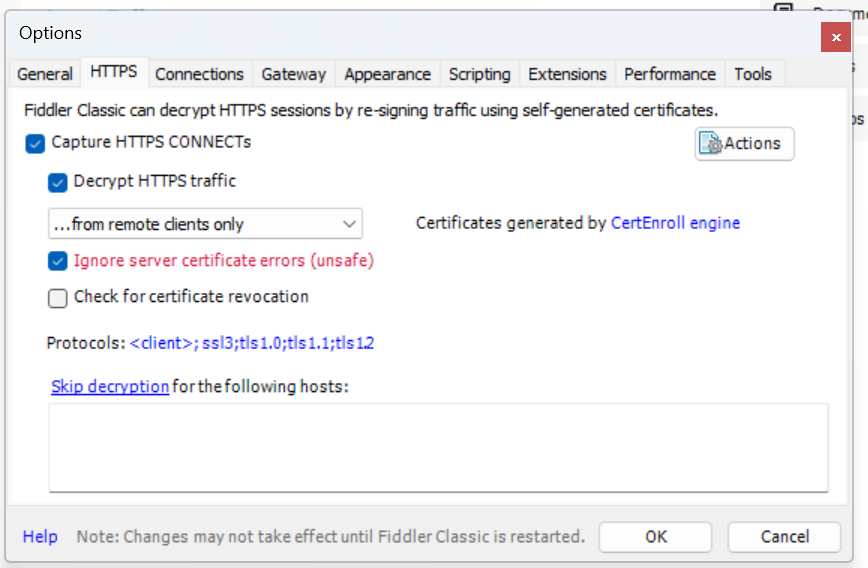The width and height of the screenshot is (868, 568).
Task: Go to the Appearance tab
Action: (388, 74)
